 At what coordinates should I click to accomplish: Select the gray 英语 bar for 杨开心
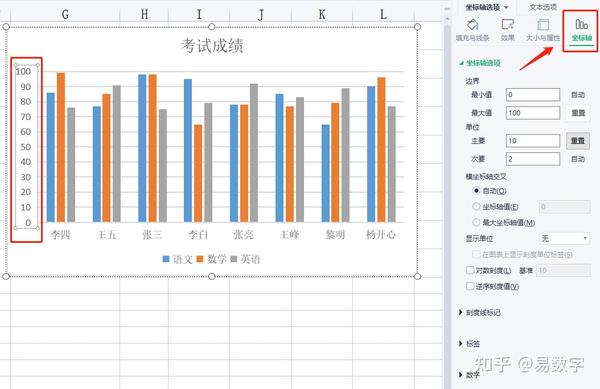point(391,164)
